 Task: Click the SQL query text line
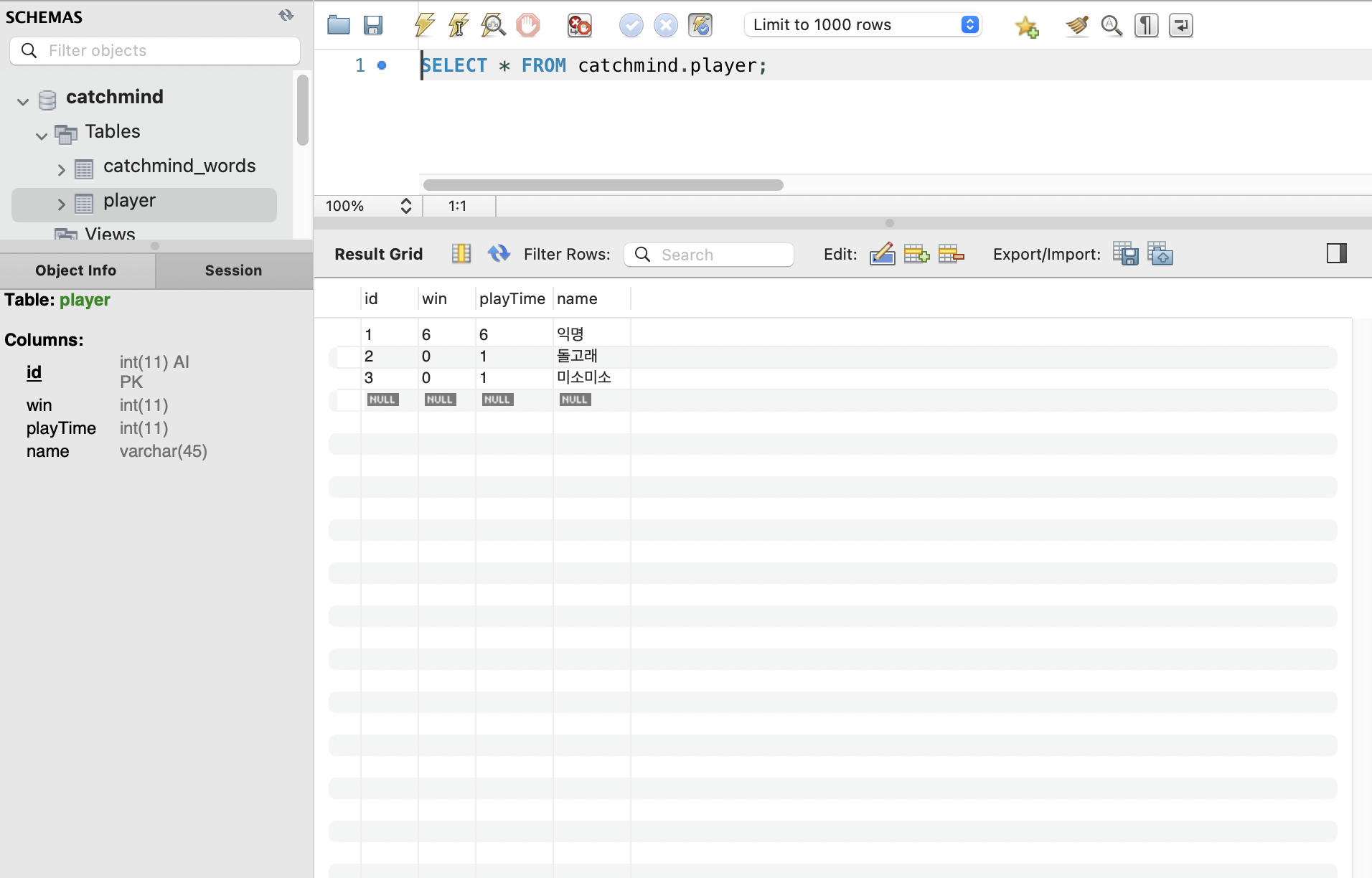point(594,65)
